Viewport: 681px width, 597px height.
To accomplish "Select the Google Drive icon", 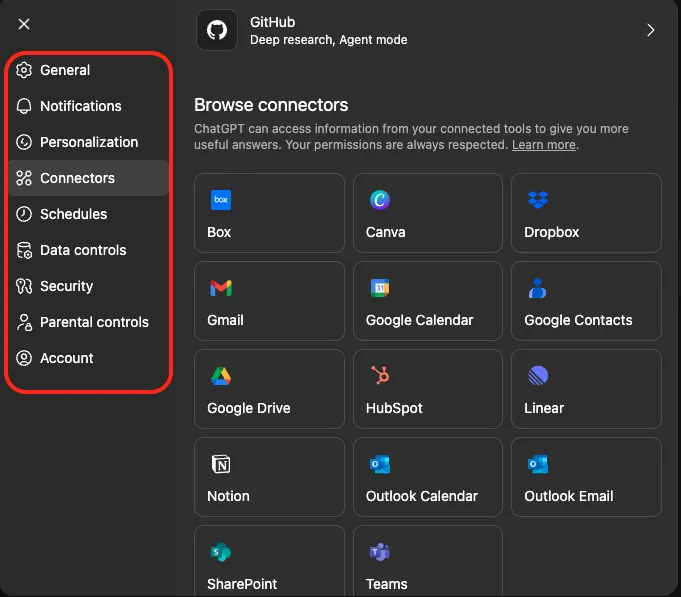I will [221, 377].
